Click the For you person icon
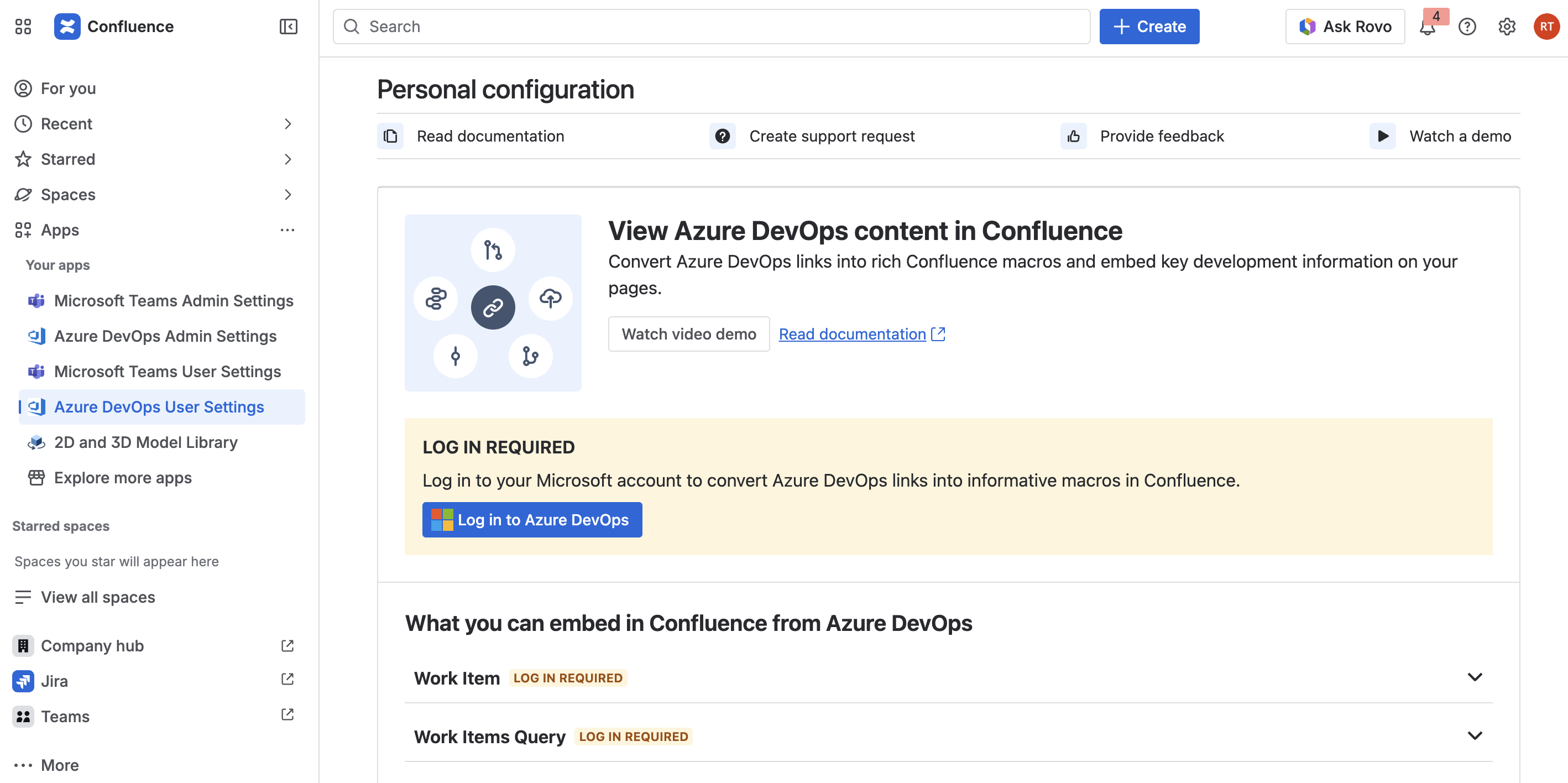1568x783 pixels. tap(23, 88)
